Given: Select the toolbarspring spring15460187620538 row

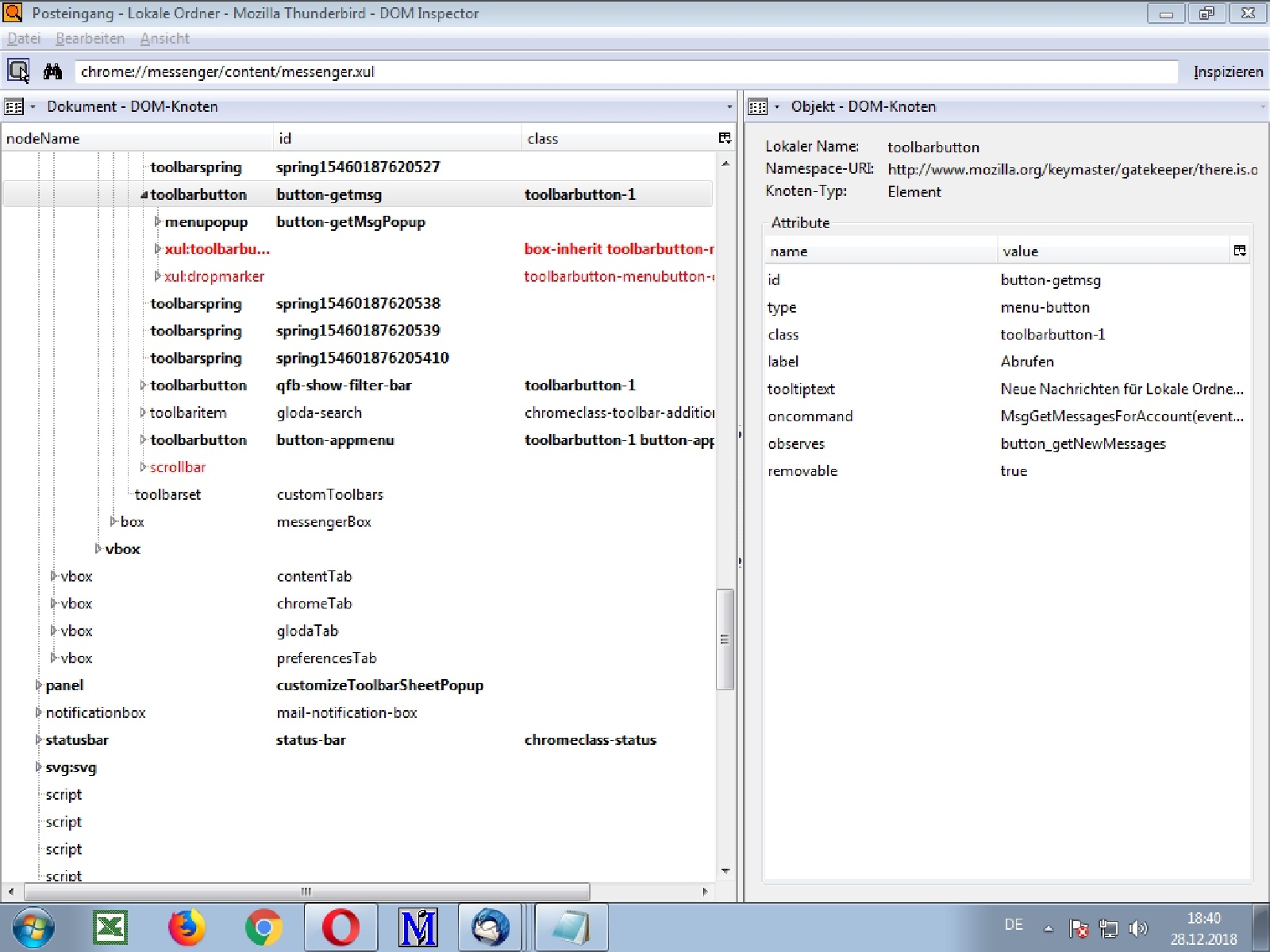Looking at the screenshot, I should point(358,303).
